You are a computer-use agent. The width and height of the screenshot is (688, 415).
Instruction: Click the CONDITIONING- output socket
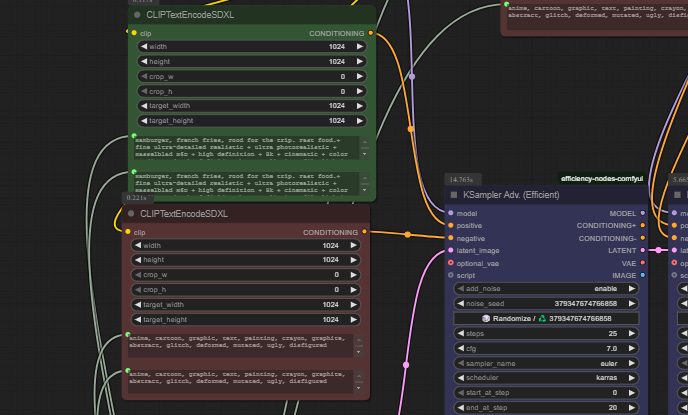(643, 238)
